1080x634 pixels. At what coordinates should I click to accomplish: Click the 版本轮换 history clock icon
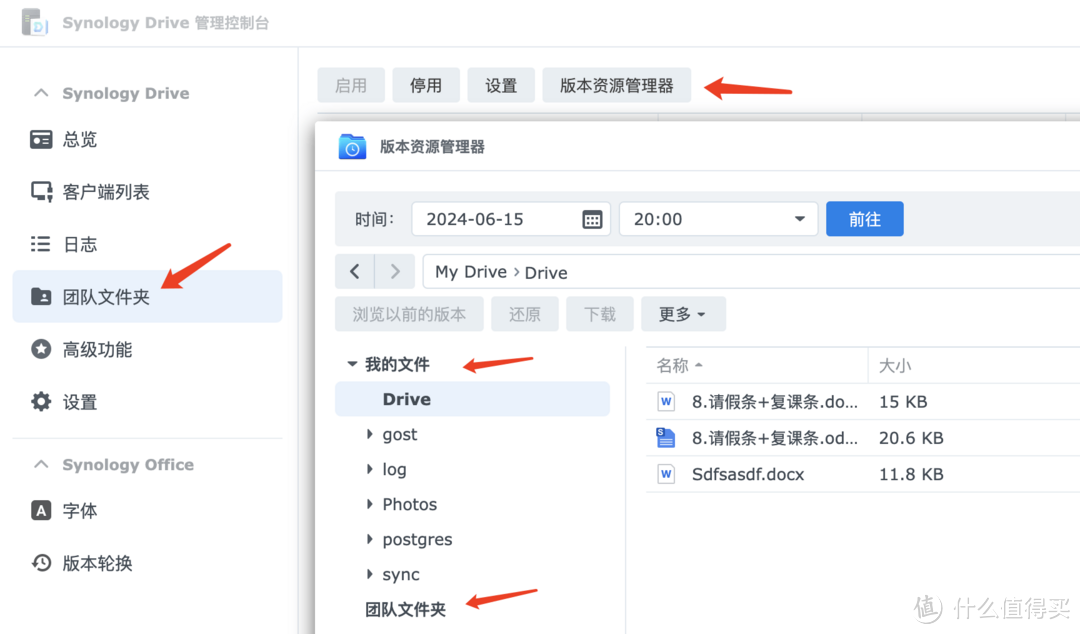(x=41, y=563)
